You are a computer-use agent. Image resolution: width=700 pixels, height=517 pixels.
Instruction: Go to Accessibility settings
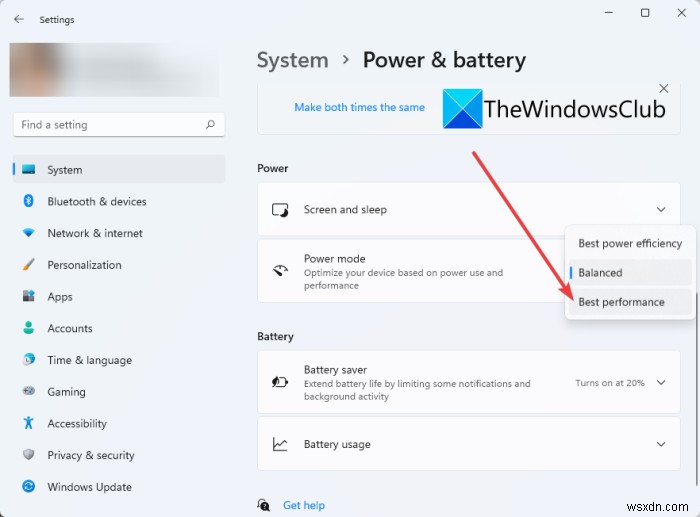coord(119,423)
